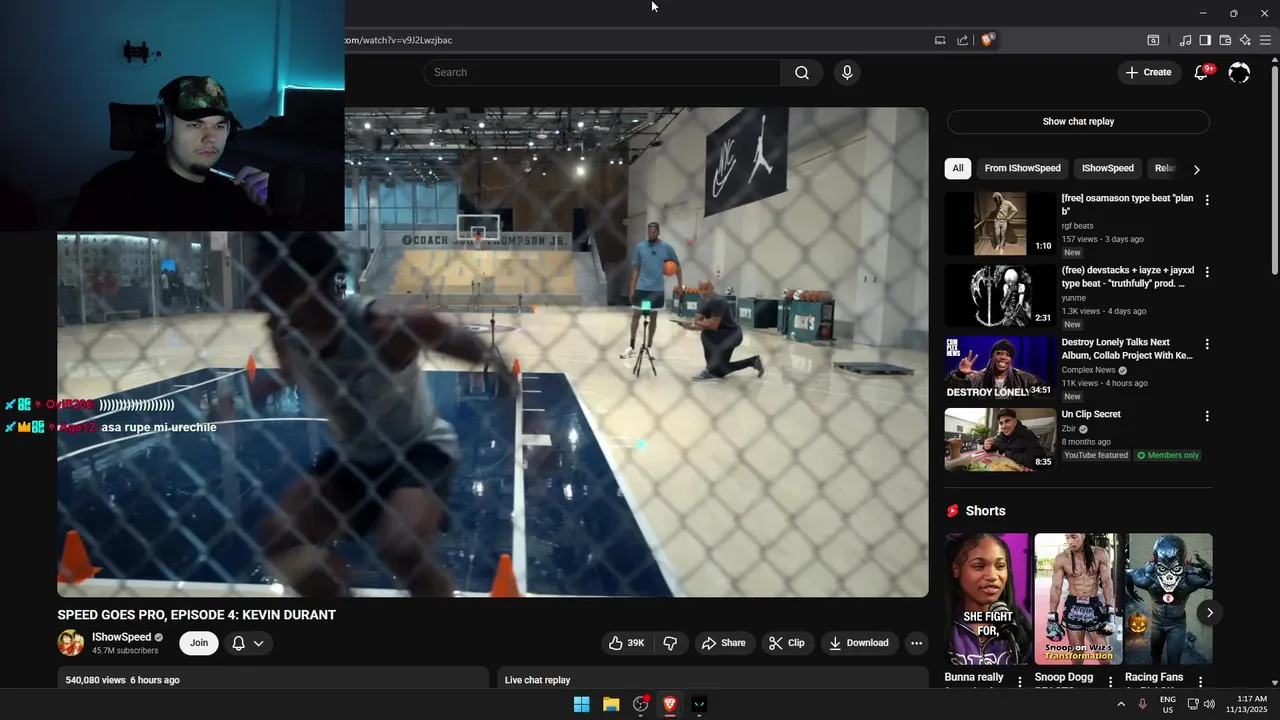Toggle taskbar microphone status icon
This screenshot has height=720, width=1280.
coord(1142,704)
